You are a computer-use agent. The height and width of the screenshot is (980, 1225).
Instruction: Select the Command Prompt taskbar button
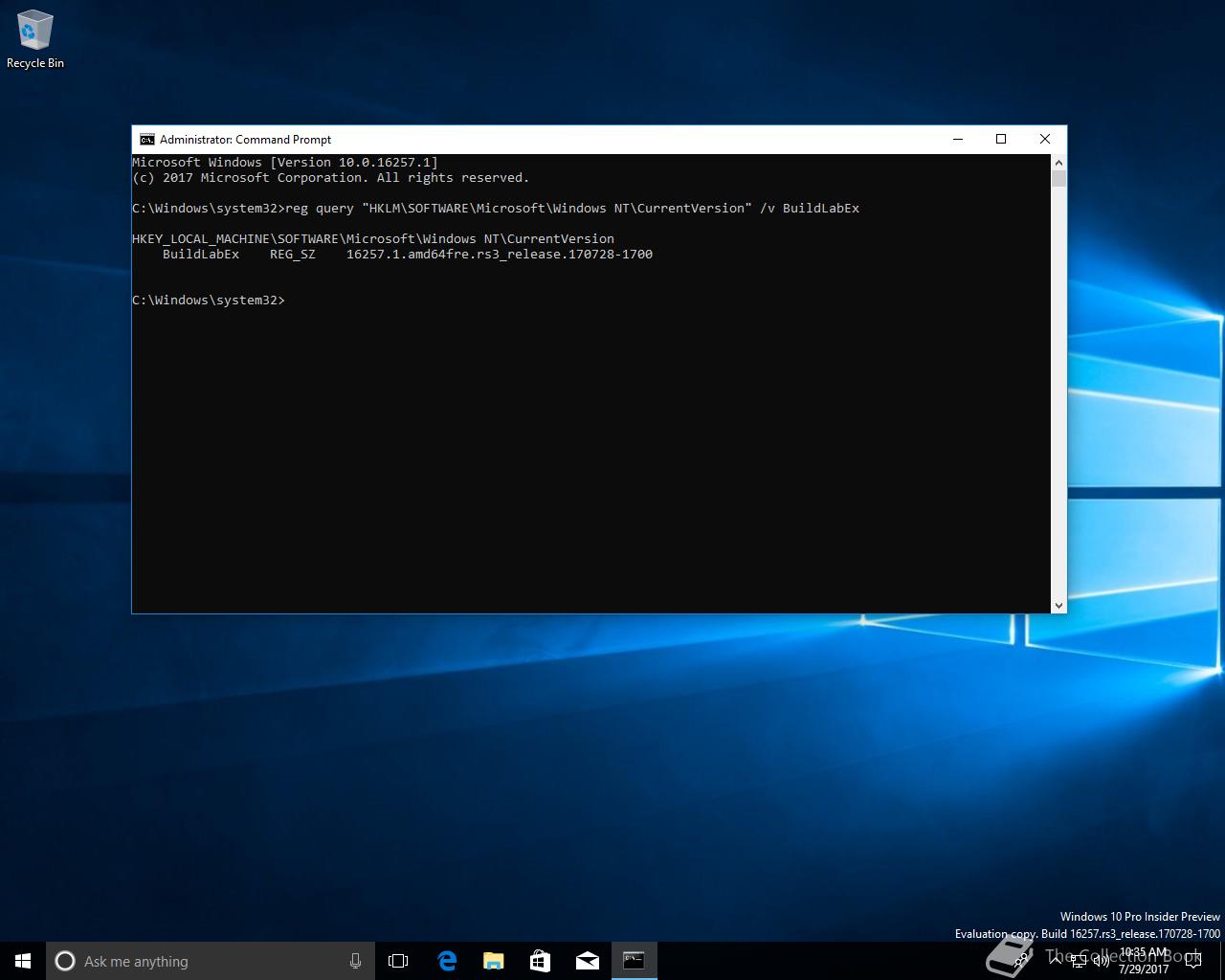[x=634, y=961]
